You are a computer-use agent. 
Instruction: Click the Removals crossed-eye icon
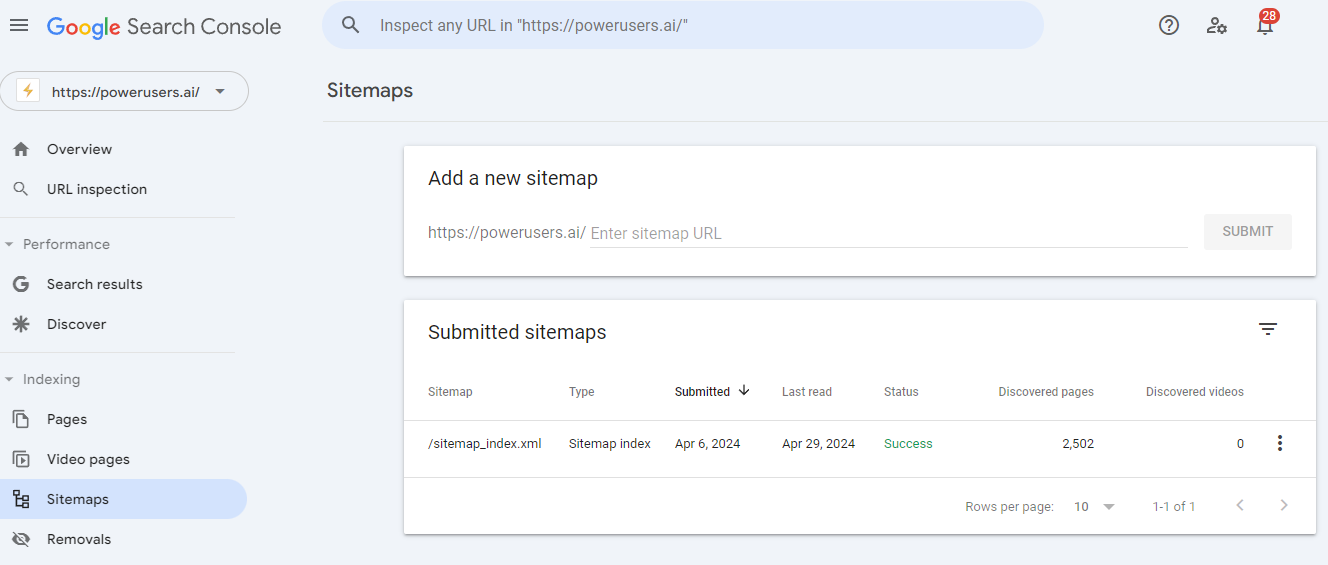tap(21, 539)
